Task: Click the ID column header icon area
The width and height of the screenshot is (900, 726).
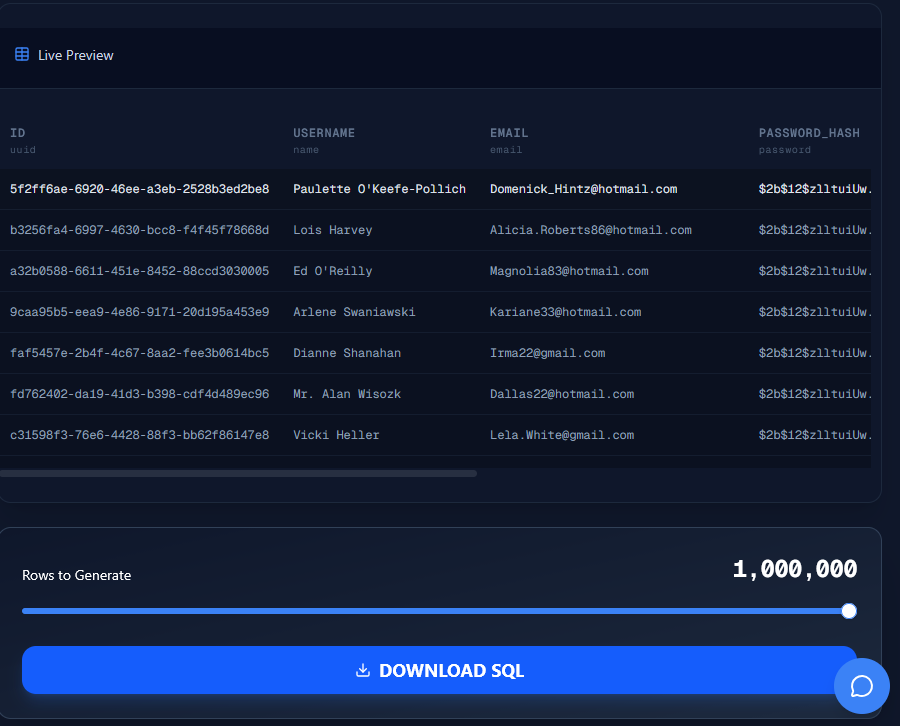Action: click(x=18, y=132)
